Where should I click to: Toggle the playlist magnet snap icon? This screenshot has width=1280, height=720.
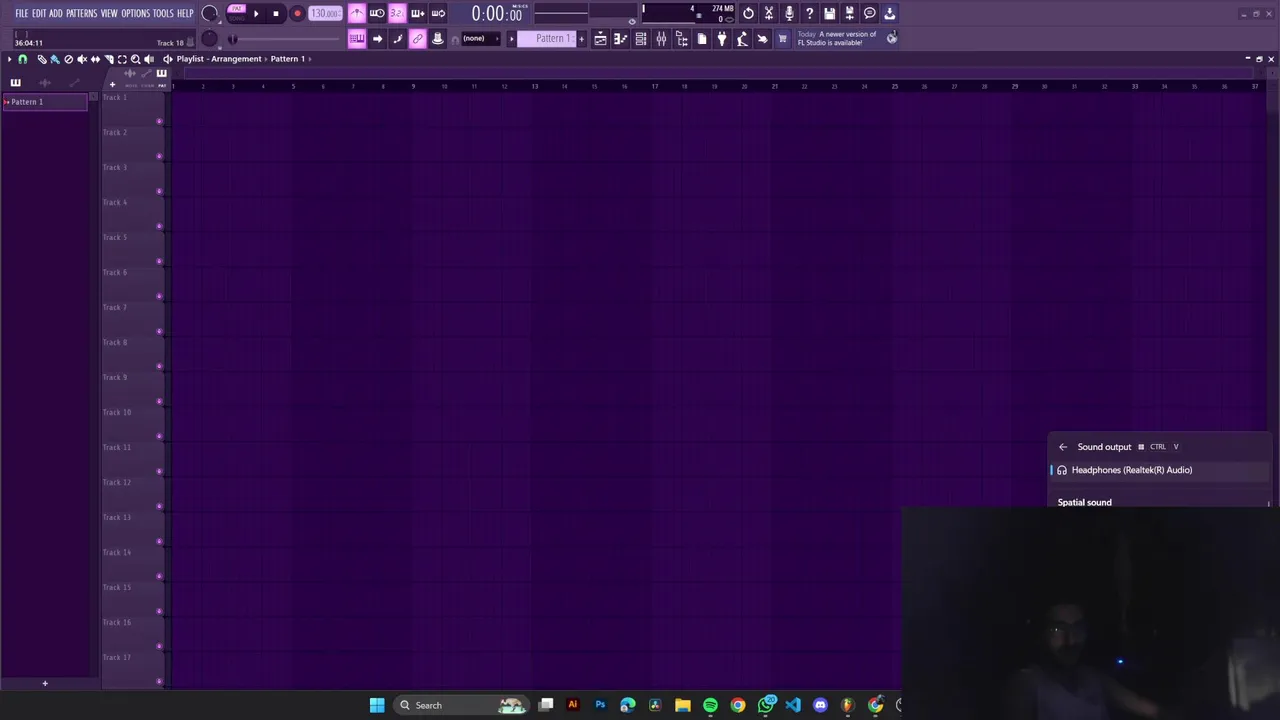coord(22,59)
